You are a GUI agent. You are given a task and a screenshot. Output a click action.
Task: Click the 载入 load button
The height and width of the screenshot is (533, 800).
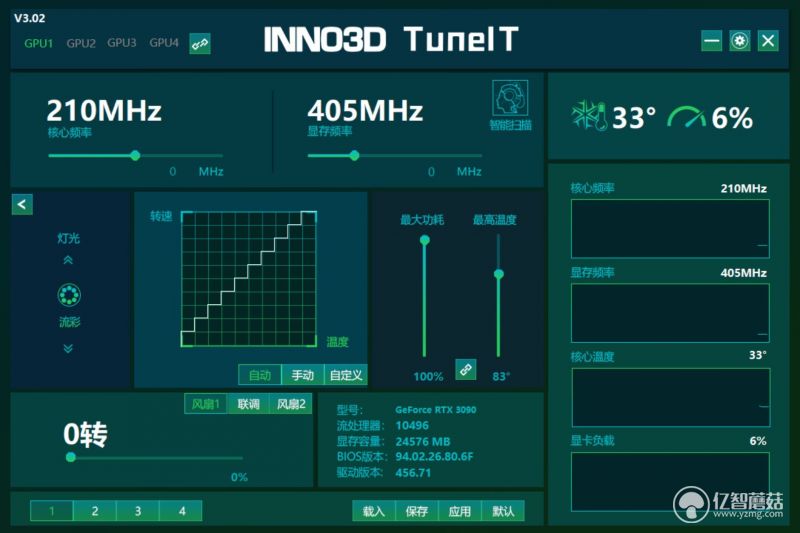[x=373, y=511]
